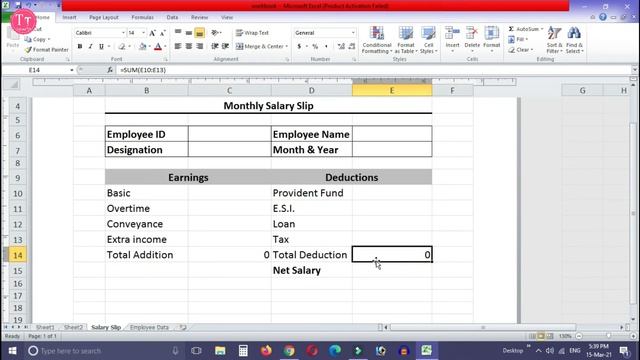Image resolution: width=640 pixels, height=360 pixels.
Task: Open the Sort & Filter menu
Action: tap(554, 40)
